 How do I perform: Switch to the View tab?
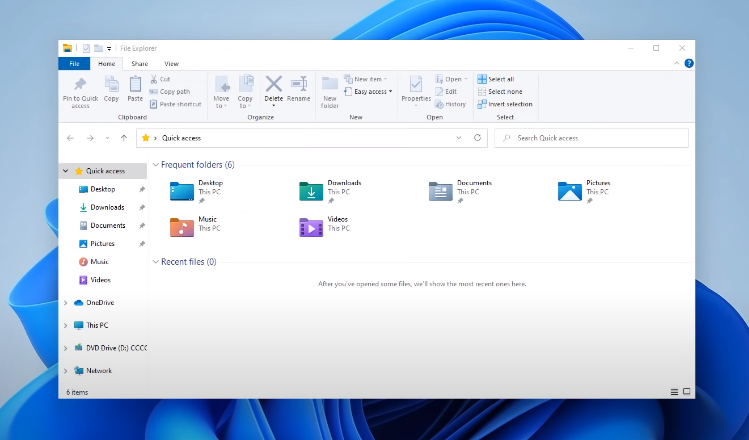pos(171,64)
